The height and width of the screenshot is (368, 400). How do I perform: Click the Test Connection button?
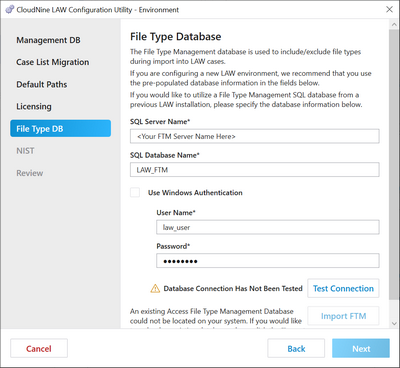coord(343,288)
